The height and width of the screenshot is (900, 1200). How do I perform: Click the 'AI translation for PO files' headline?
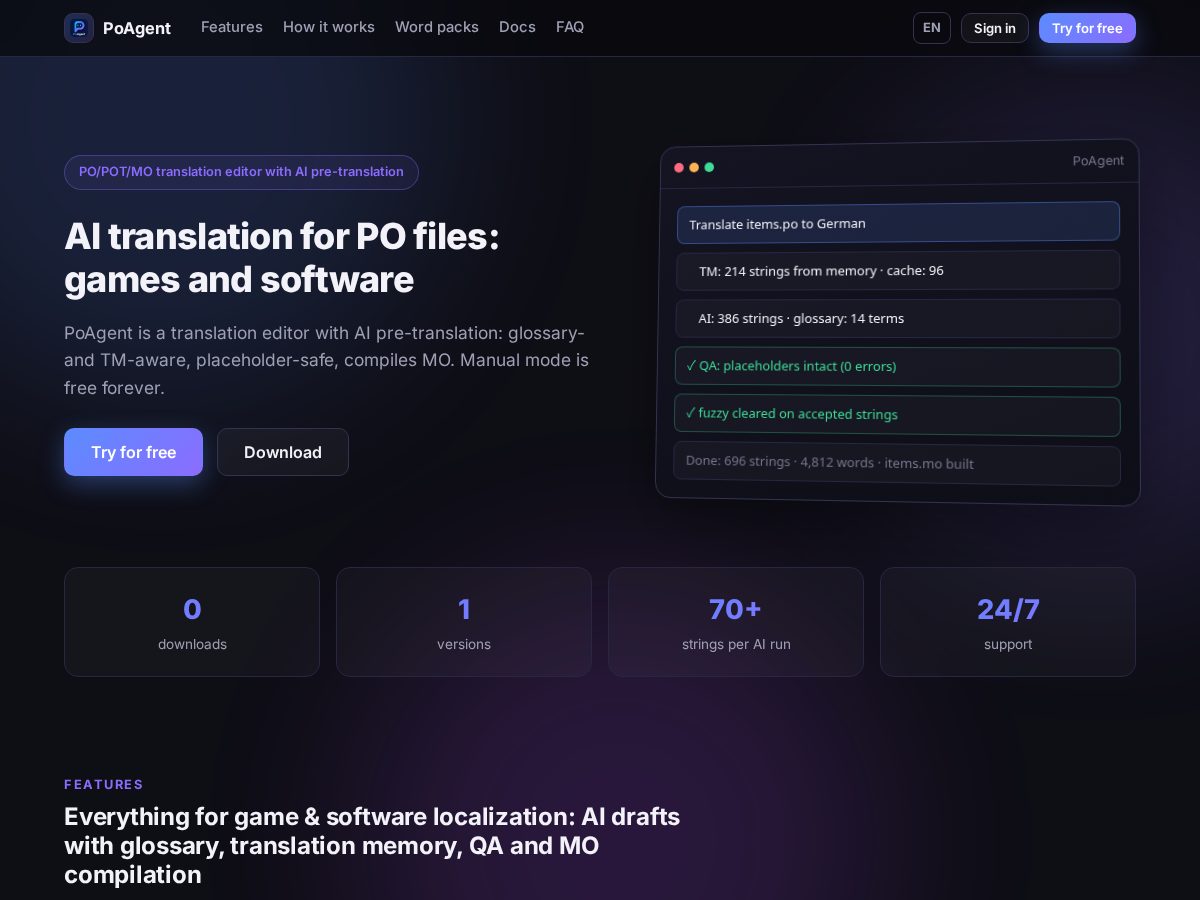282,258
